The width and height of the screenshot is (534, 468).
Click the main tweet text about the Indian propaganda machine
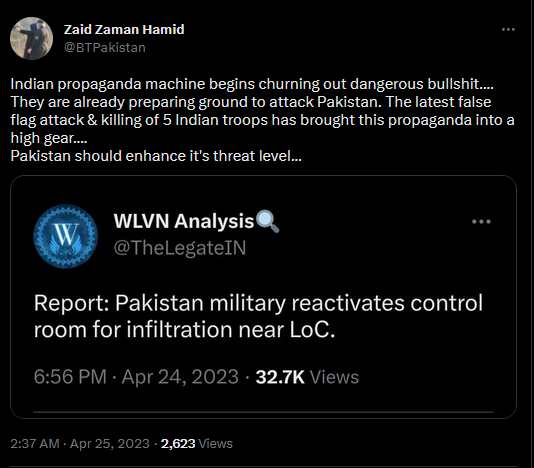[x=262, y=120]
